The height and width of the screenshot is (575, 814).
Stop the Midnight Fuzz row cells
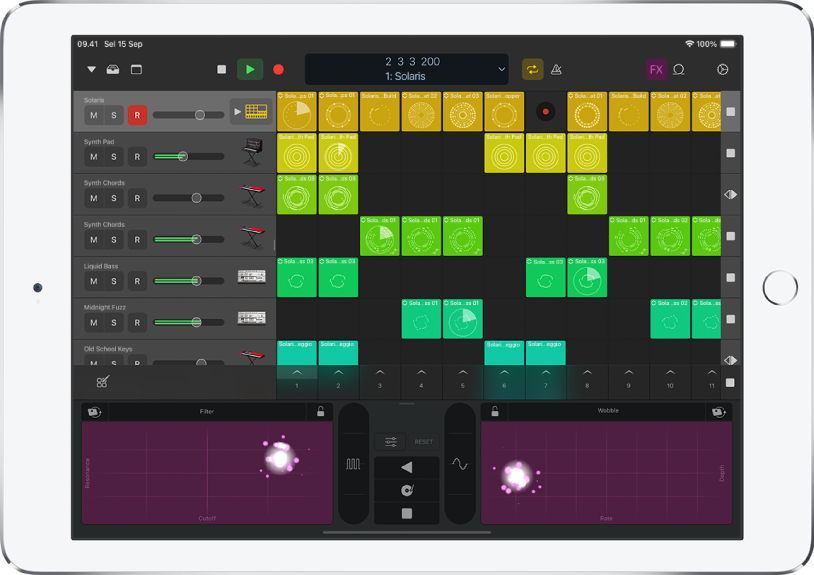730,319
